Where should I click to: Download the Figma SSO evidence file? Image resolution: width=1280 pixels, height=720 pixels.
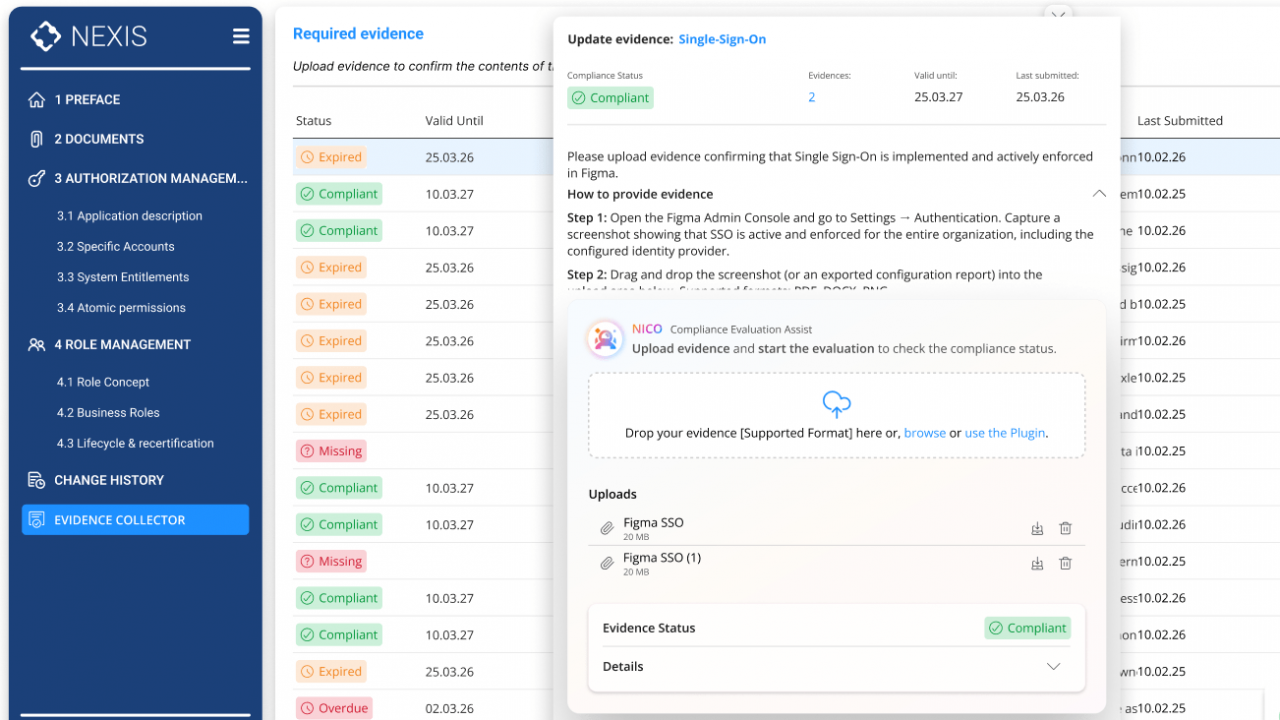tap(1037, 528)
